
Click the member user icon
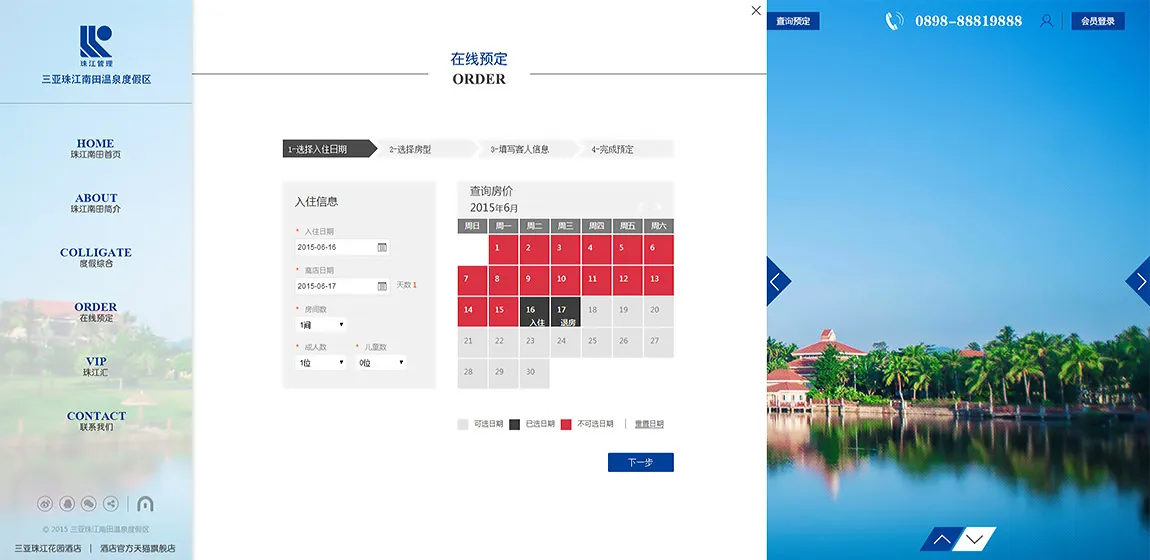click(x=1047, y=21)
